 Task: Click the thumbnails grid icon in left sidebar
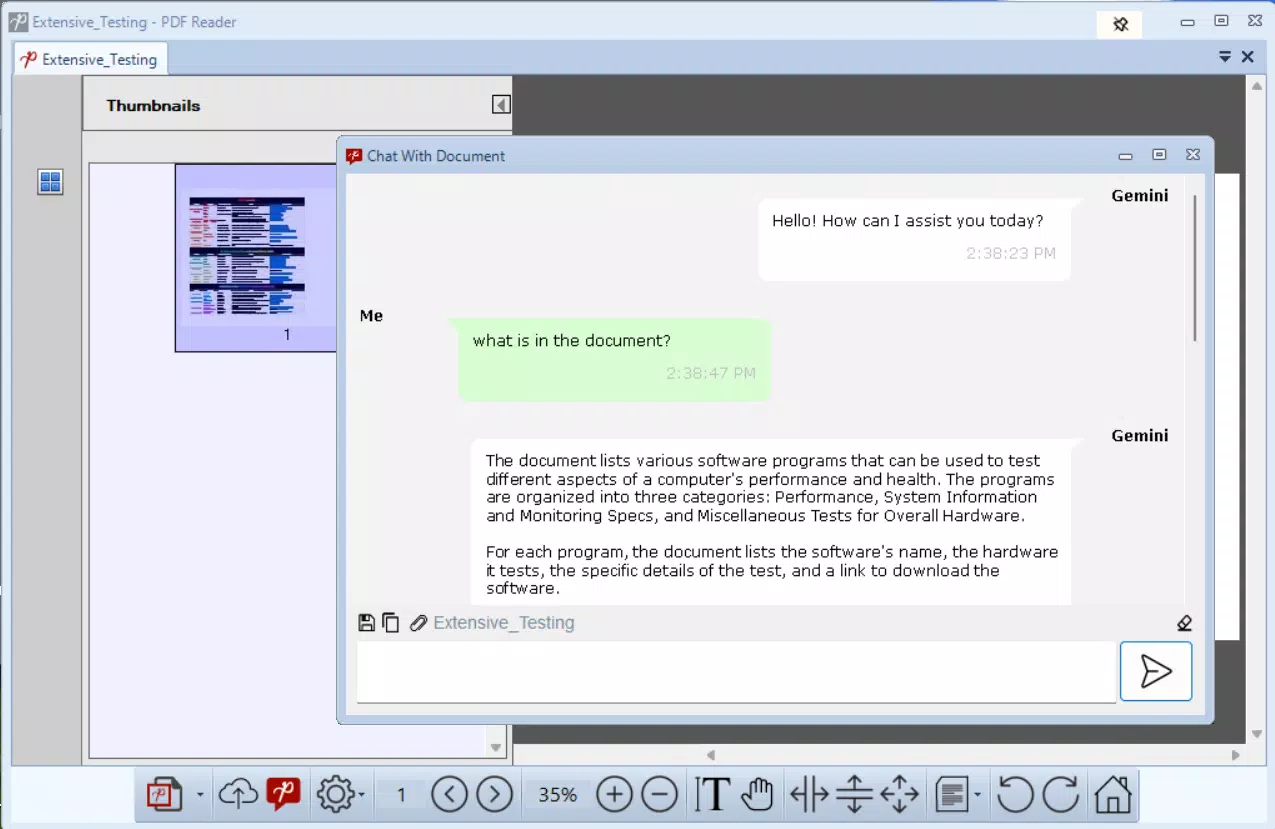click(50, 182)
